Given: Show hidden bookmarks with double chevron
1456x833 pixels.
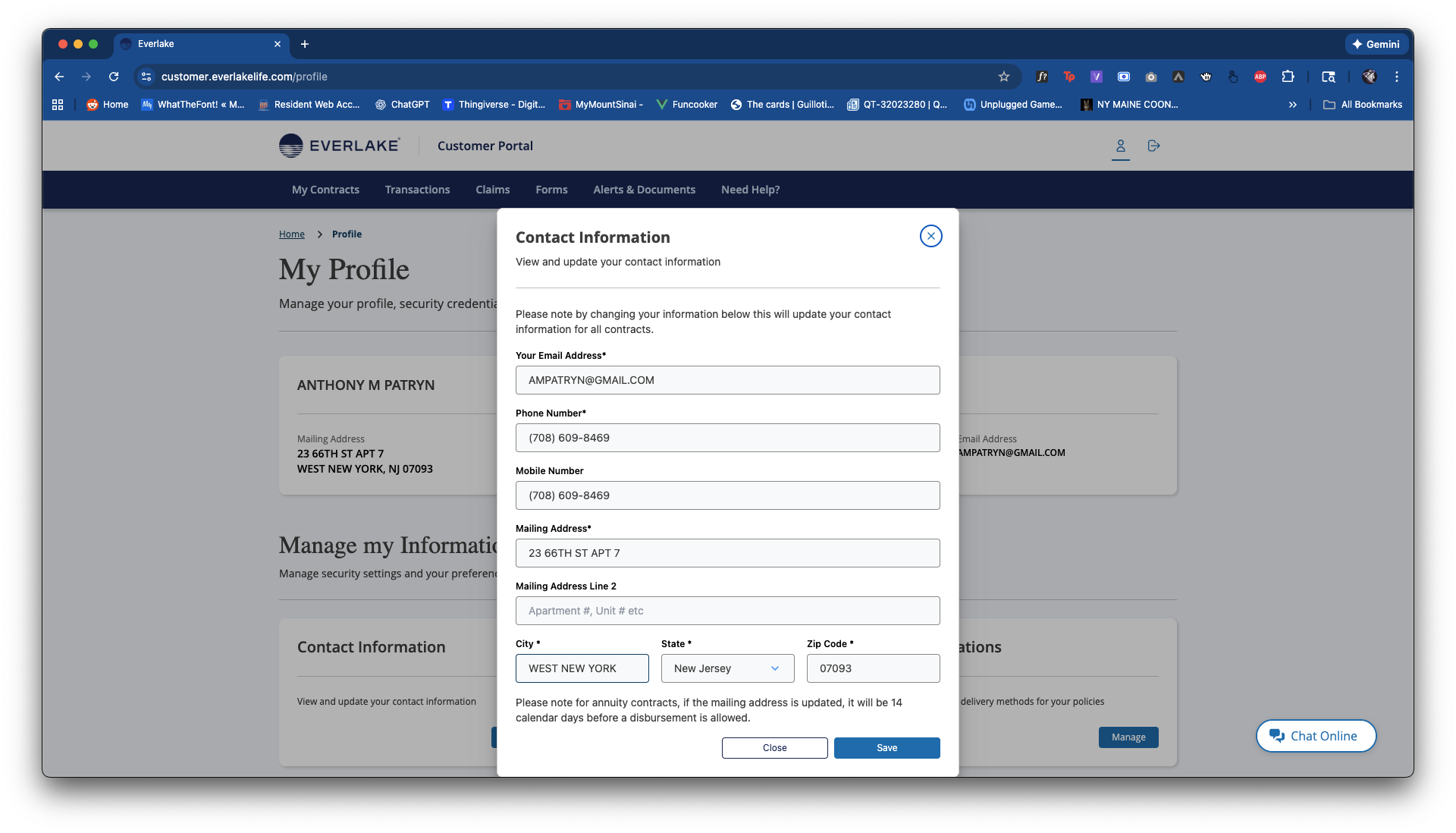Looking at the screenshot, I should tap(1292, 105).
